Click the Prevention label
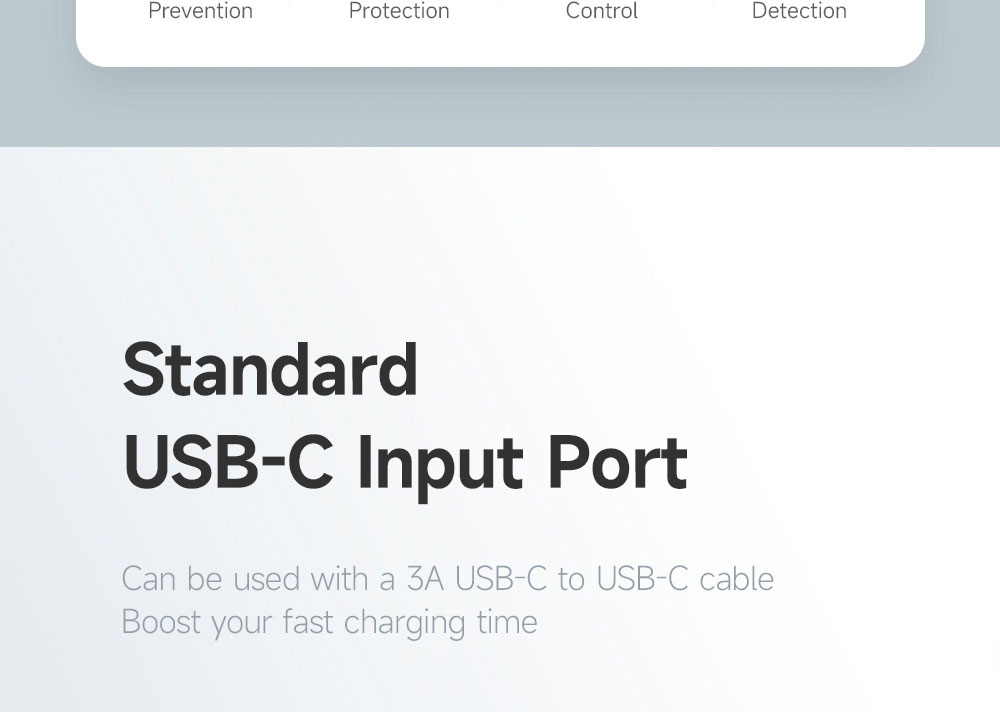1000x712 pixels. tap(200, 11)
